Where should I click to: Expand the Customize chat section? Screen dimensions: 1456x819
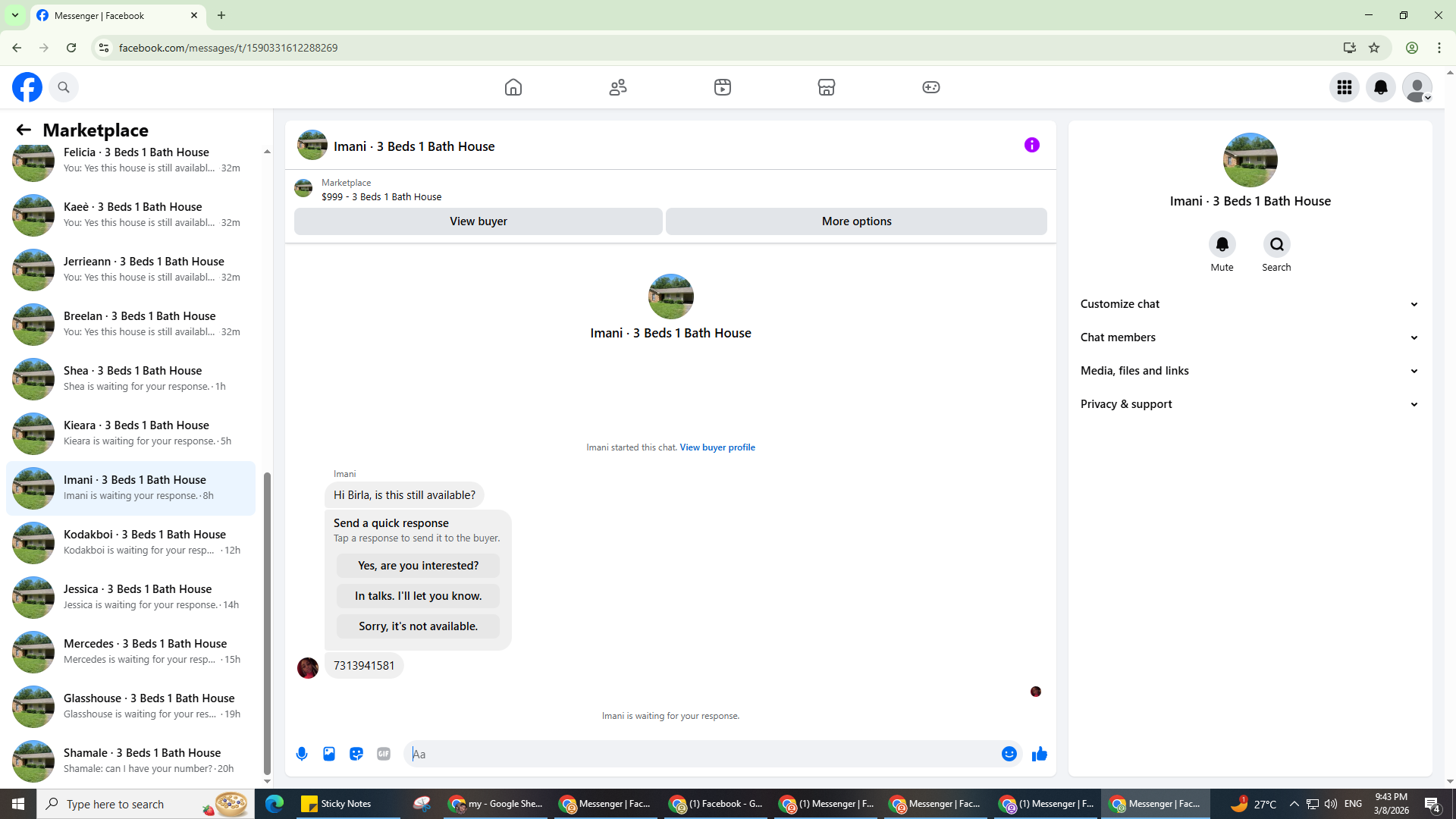coord(1249,304)
